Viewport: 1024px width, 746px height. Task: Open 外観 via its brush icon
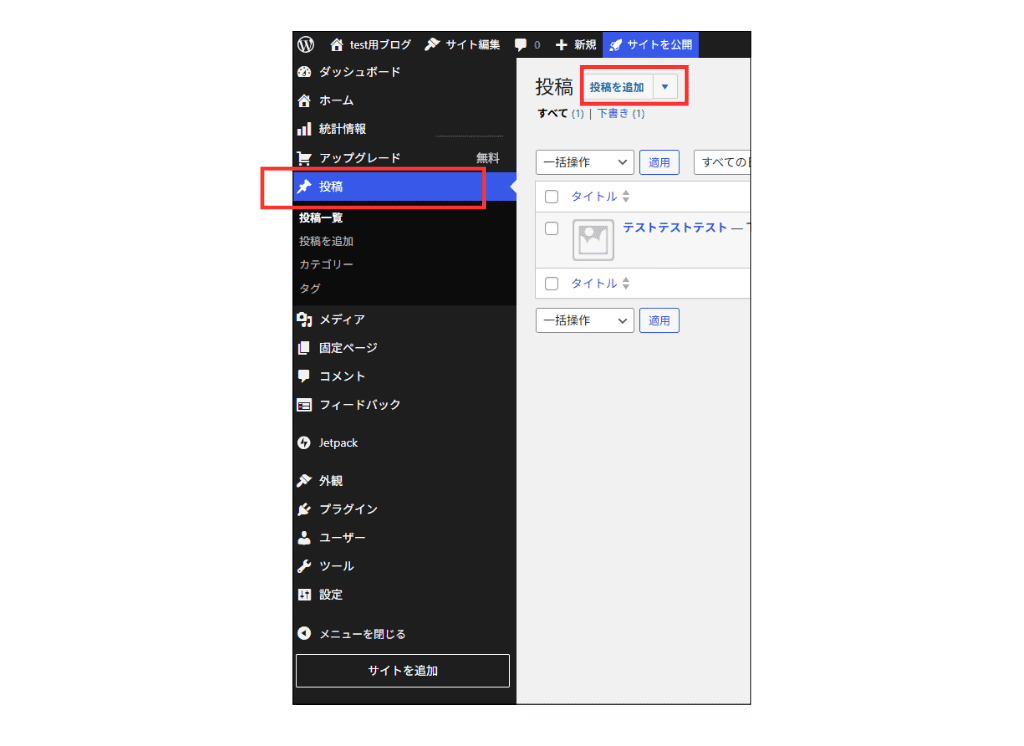click(x=306, y=480)
